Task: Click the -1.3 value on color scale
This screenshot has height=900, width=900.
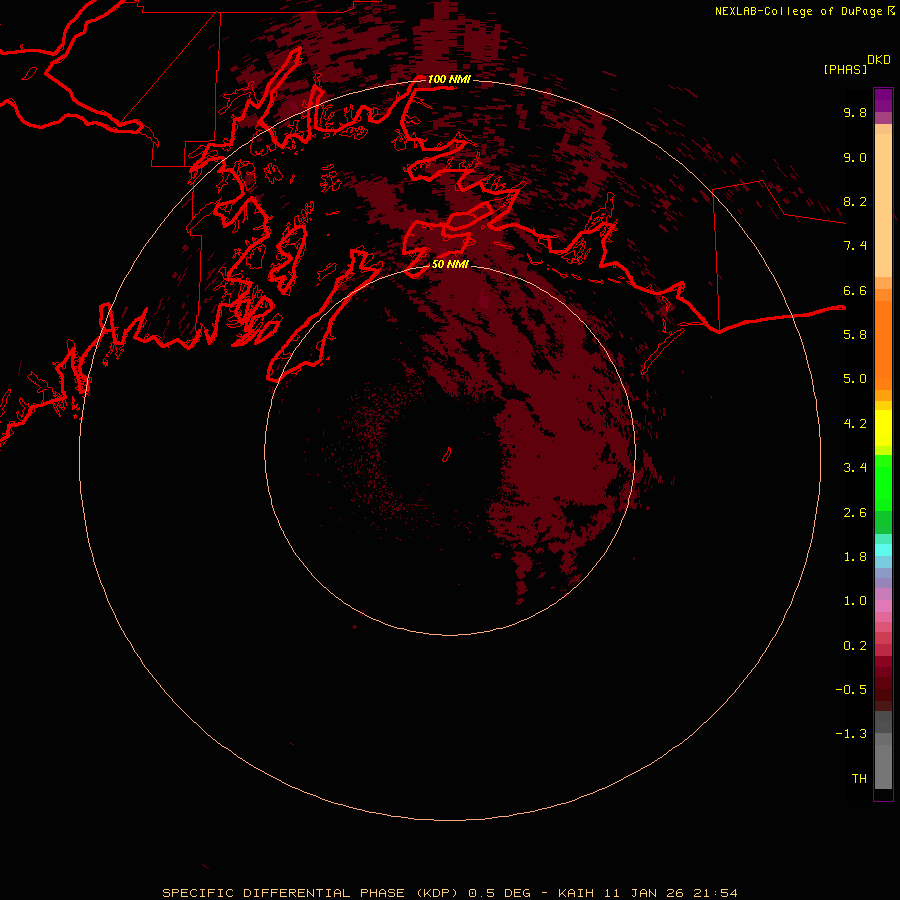Action: pyautogui.click(x=851, y=734)
